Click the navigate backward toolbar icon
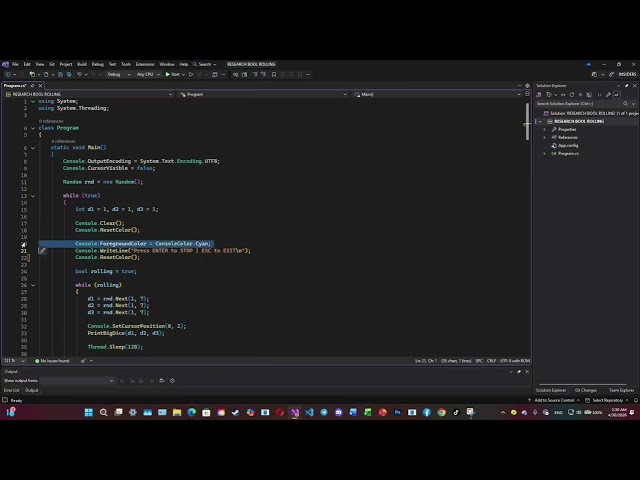The image size is (640, 480). (x=8, y=74)
